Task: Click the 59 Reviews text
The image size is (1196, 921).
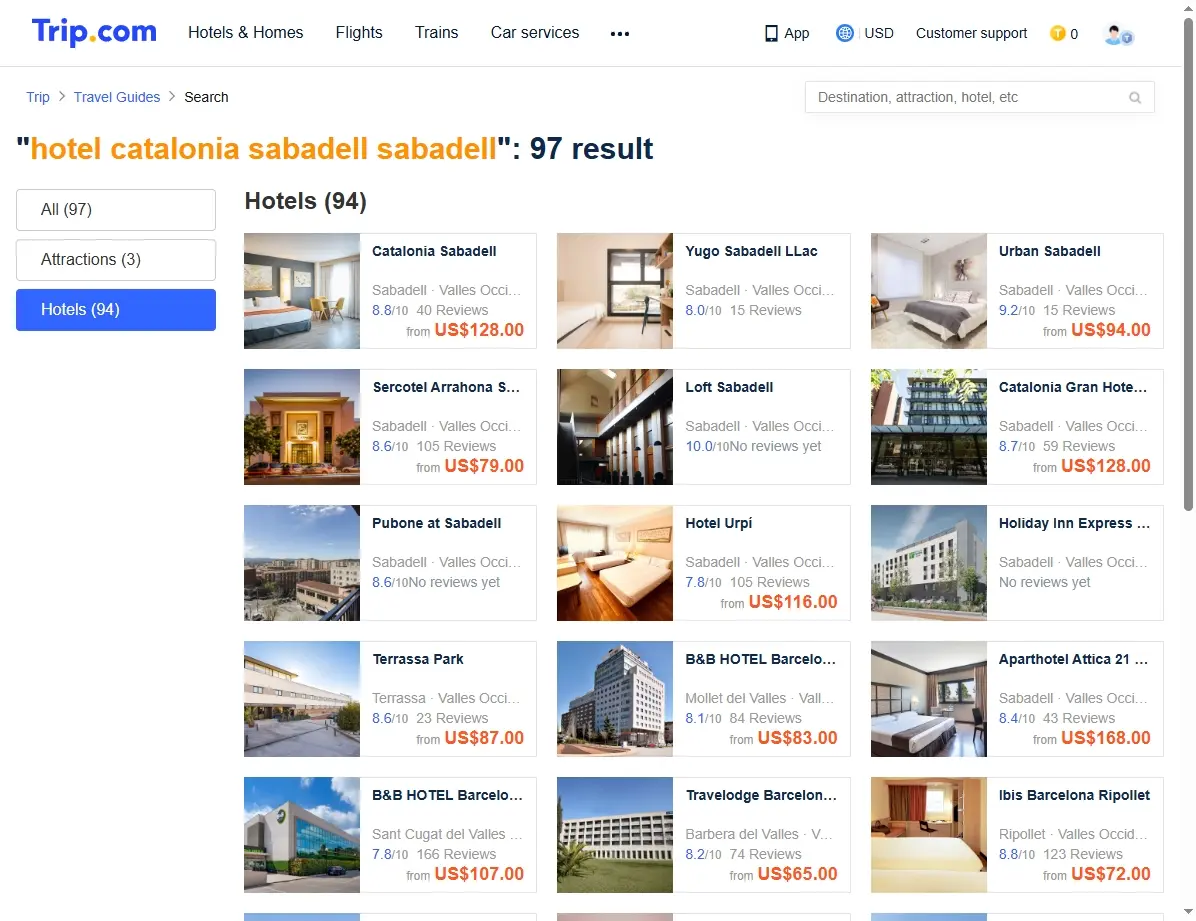Action: point(1079,446)
